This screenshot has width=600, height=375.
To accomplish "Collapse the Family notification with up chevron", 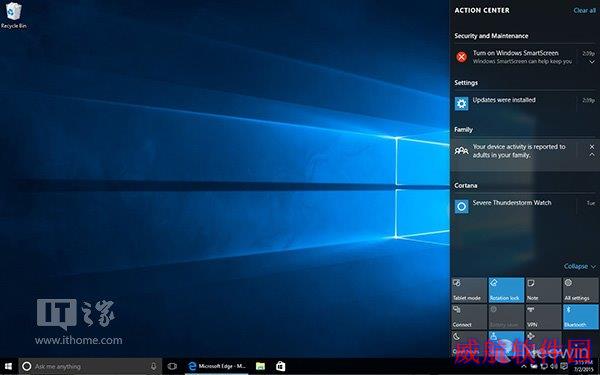I will (x=592, y=155).
